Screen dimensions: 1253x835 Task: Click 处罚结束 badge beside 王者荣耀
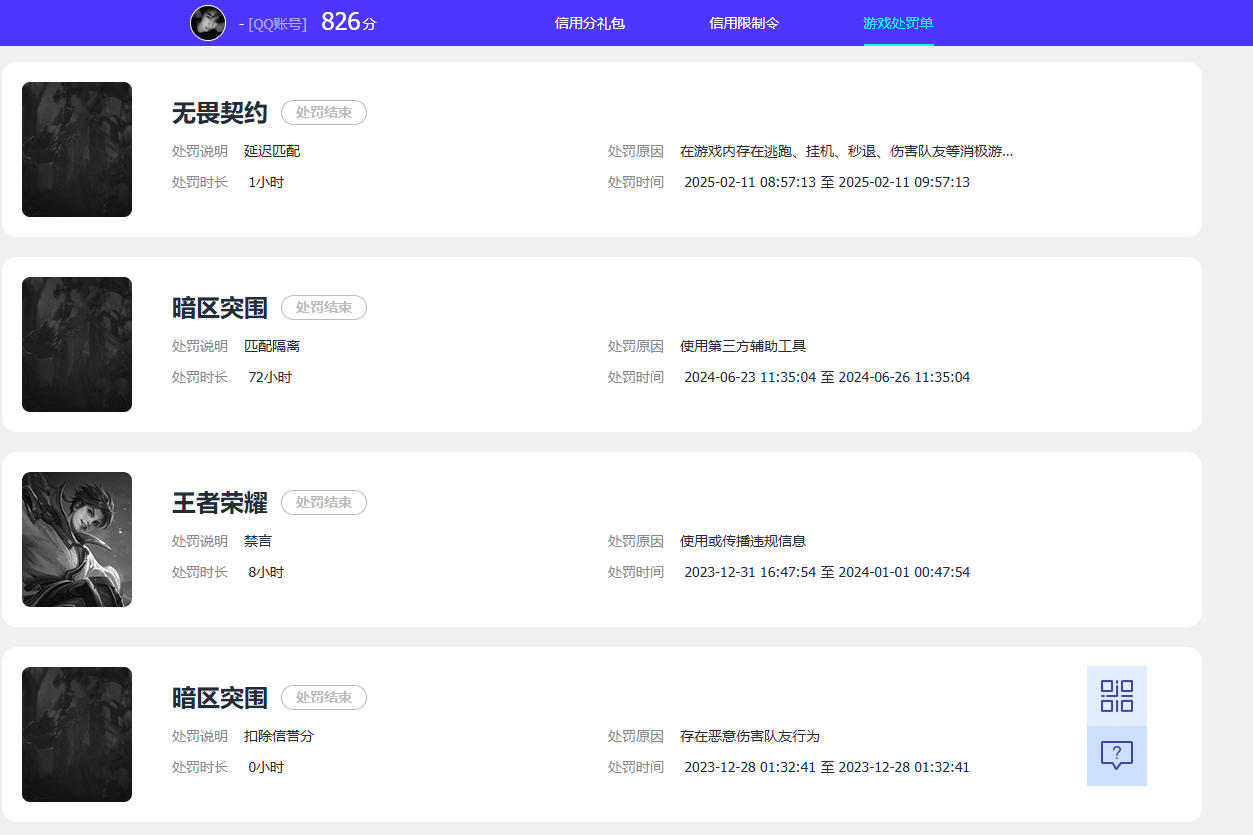(324, 503)
